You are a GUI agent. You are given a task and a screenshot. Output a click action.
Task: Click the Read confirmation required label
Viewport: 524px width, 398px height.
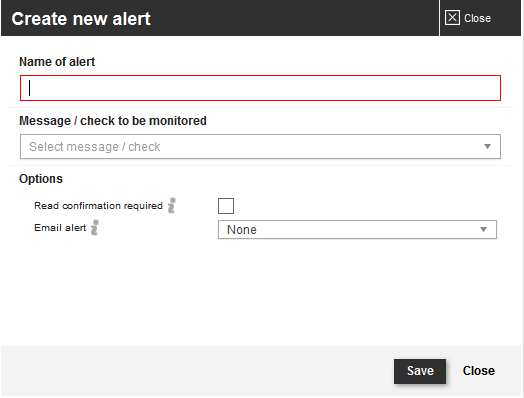[98, 206]
